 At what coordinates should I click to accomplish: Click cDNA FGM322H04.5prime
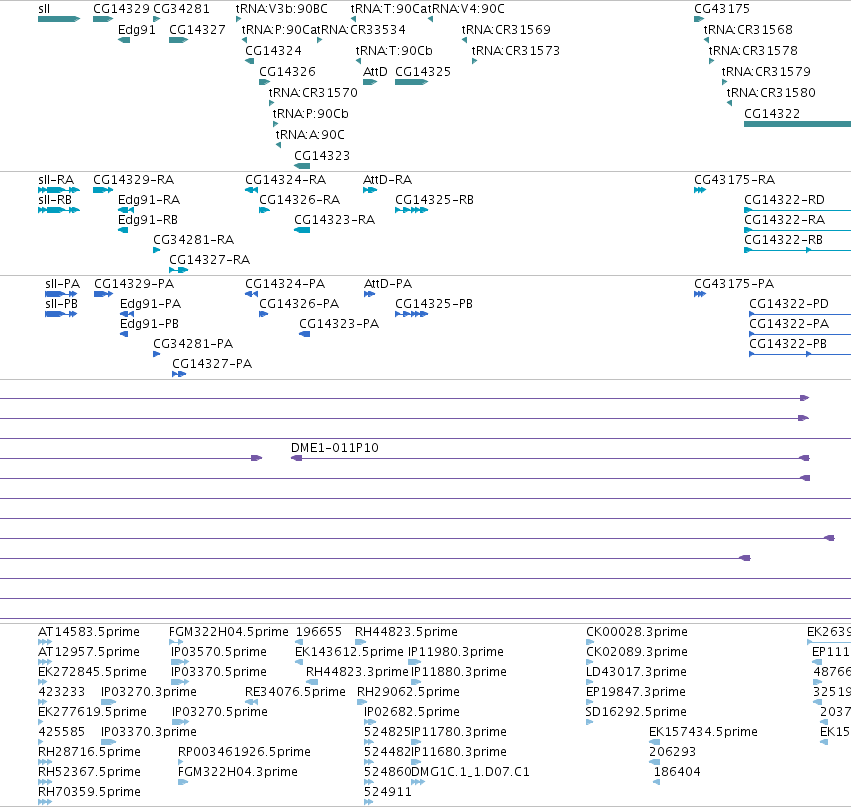click(176, 642)
